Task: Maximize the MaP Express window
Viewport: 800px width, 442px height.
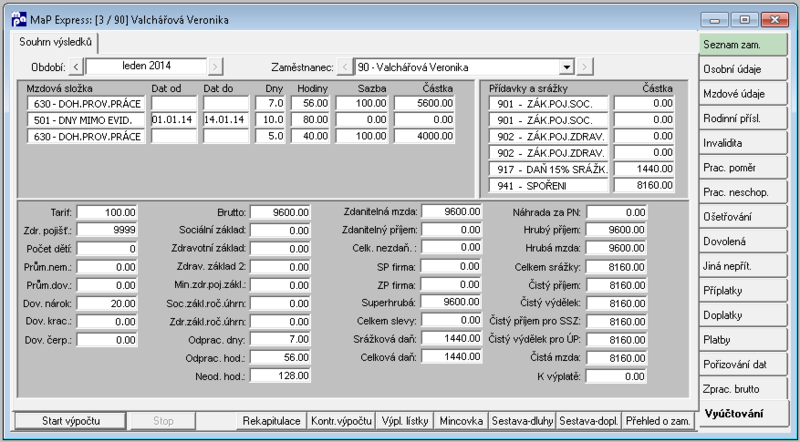Action: (x=744, y=20)
